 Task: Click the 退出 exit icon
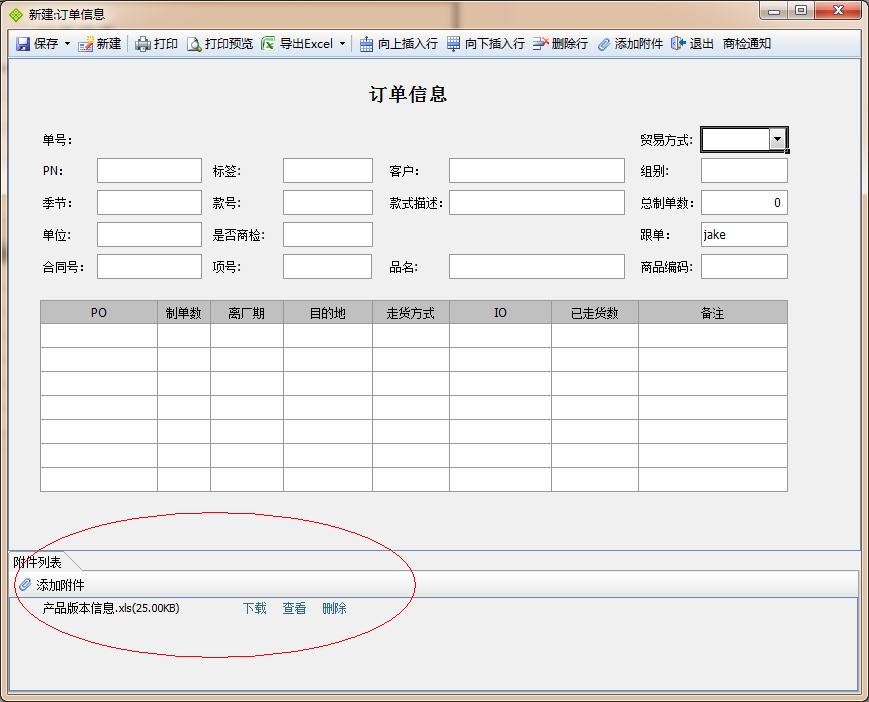[x=679, y=44]
